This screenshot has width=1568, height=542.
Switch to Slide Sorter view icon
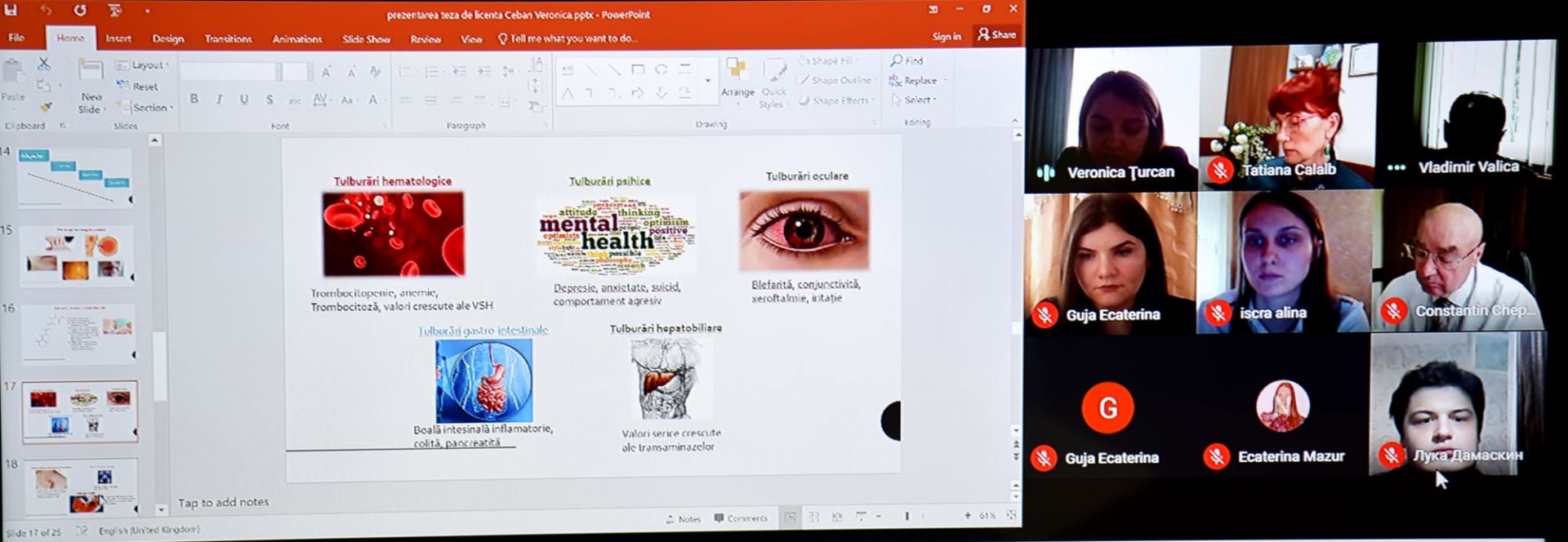(813, 517)
